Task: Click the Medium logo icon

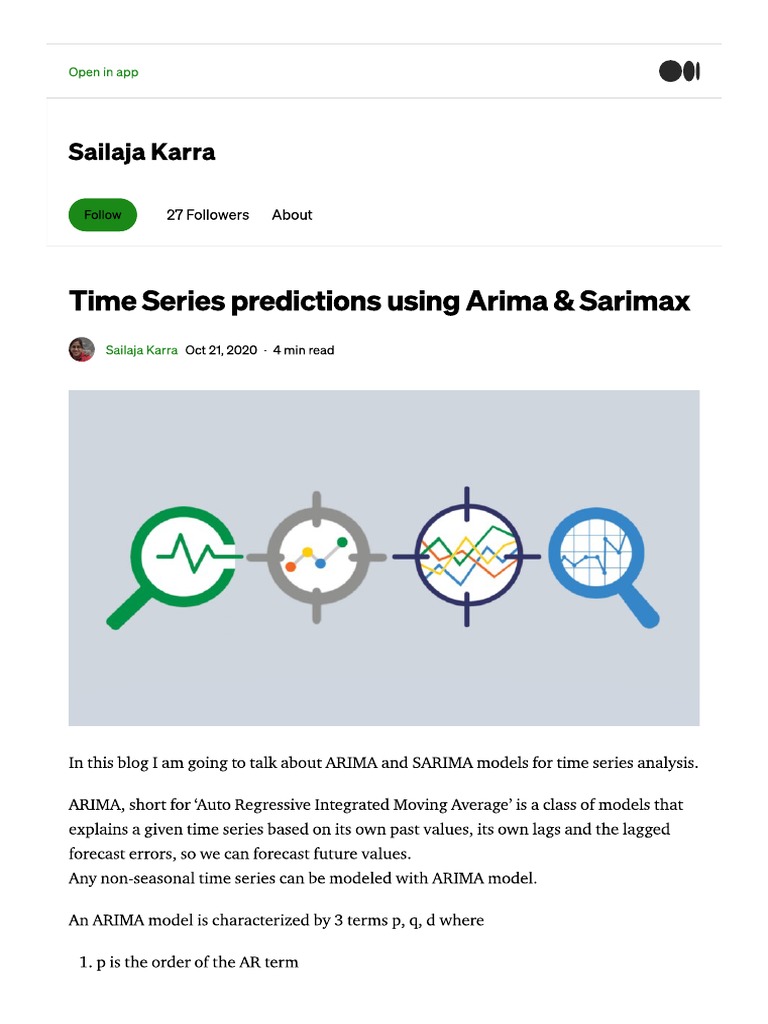Action: click(679, 71)
